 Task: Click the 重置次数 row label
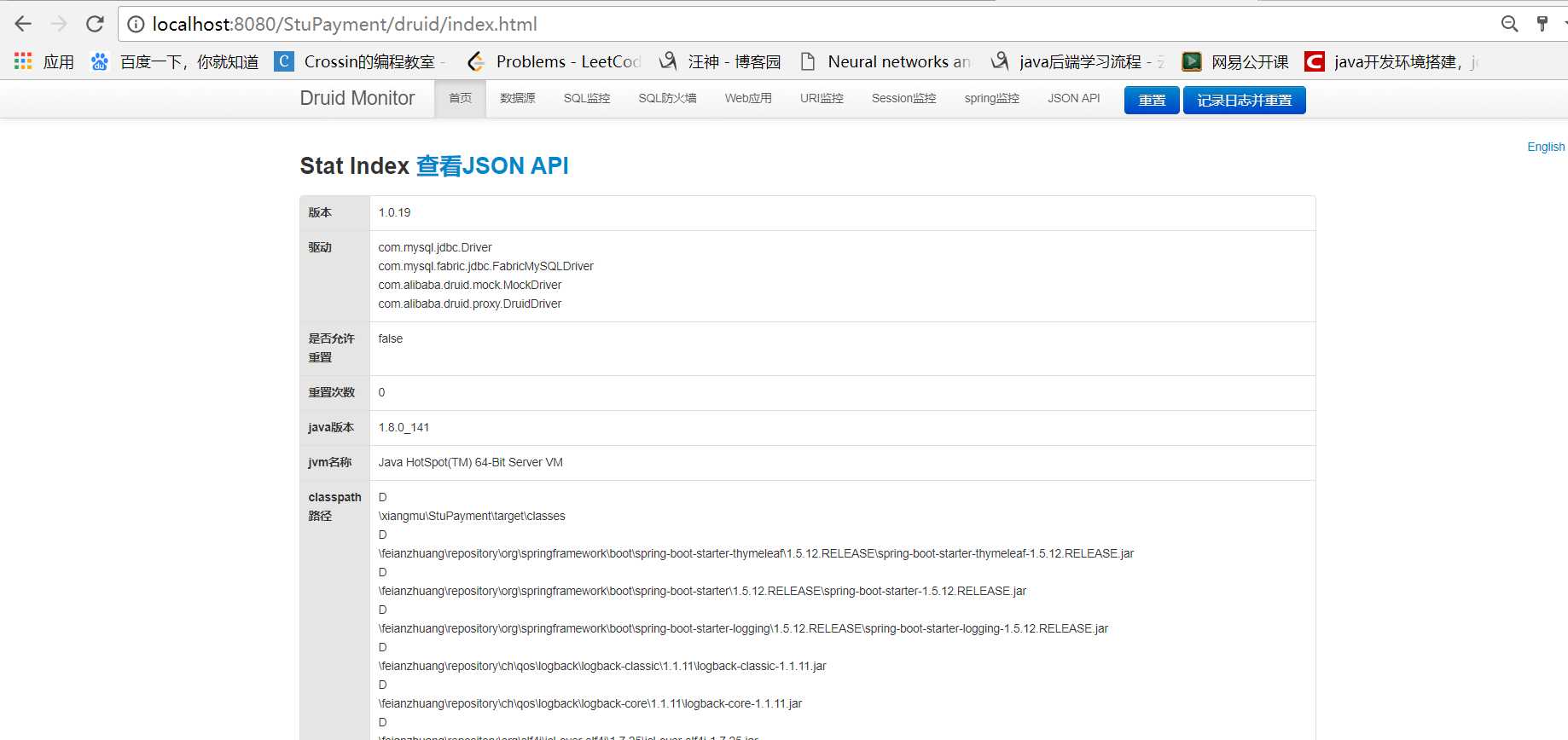pyautogui.click(x=332, y=392)
